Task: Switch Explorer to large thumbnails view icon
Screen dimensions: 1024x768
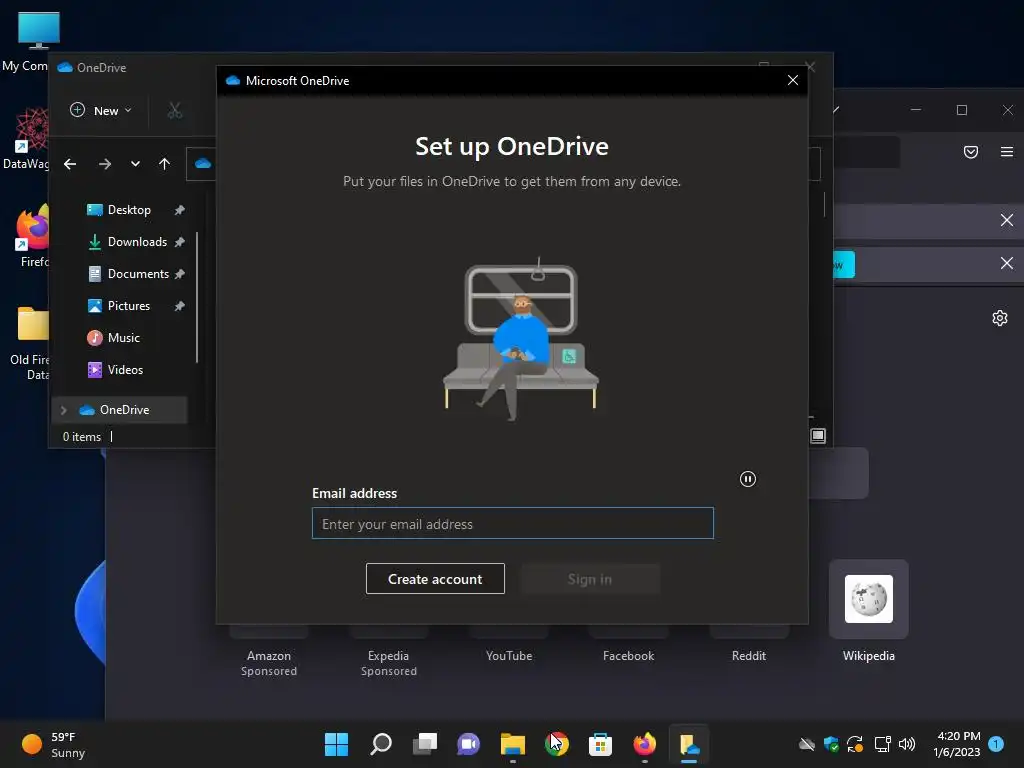Action: [x=818, y=436]
